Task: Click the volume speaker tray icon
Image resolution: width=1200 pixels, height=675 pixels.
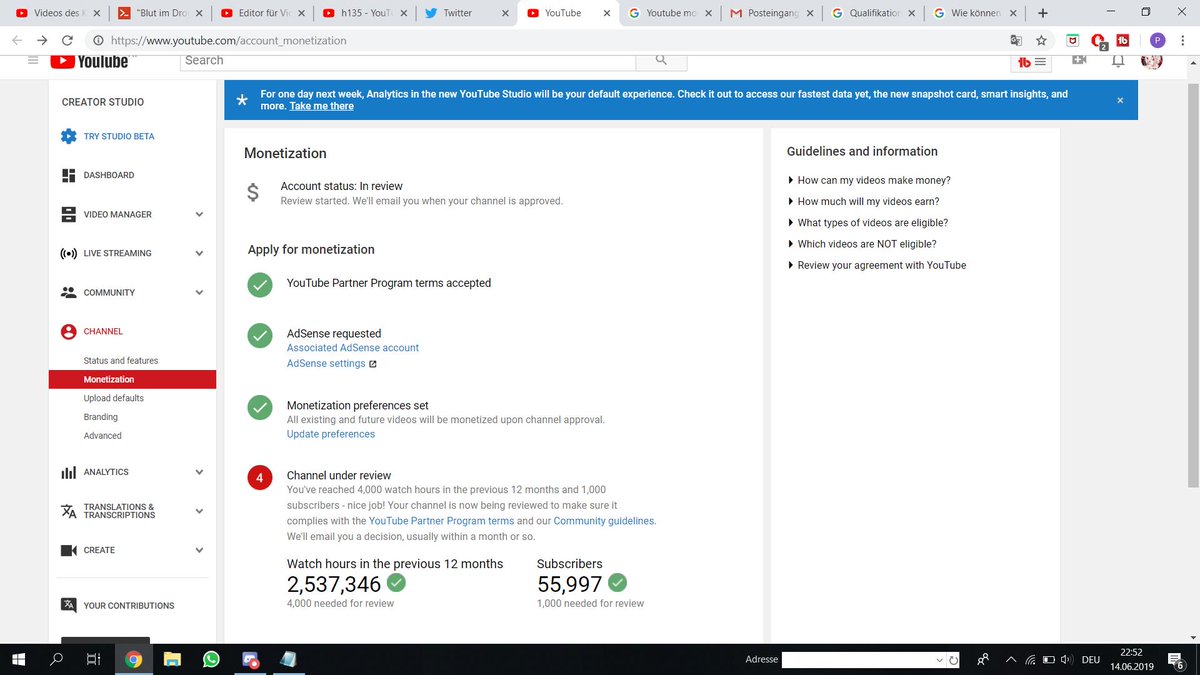Action: click(x=1067, y=660)
